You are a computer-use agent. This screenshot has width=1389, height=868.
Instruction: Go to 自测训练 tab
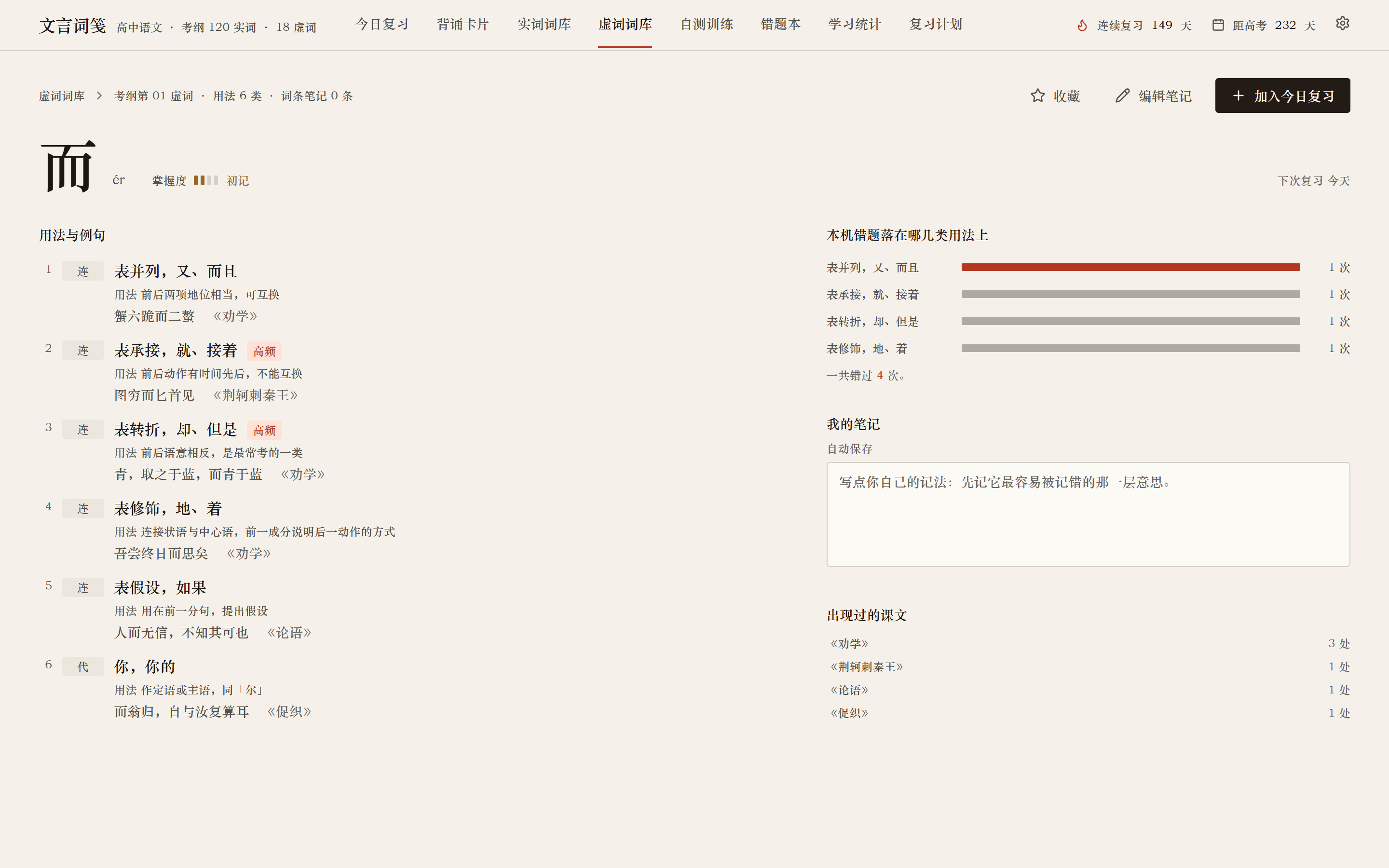click(x=706, y=24)
